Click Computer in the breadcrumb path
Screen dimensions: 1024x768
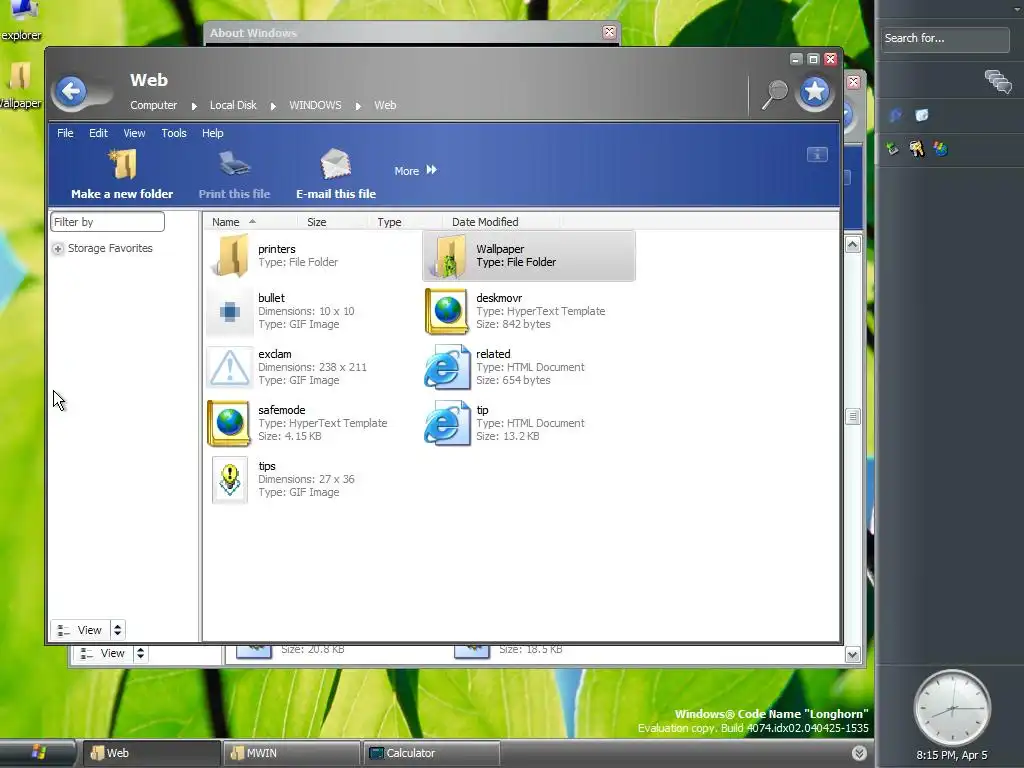pos(153,105)
